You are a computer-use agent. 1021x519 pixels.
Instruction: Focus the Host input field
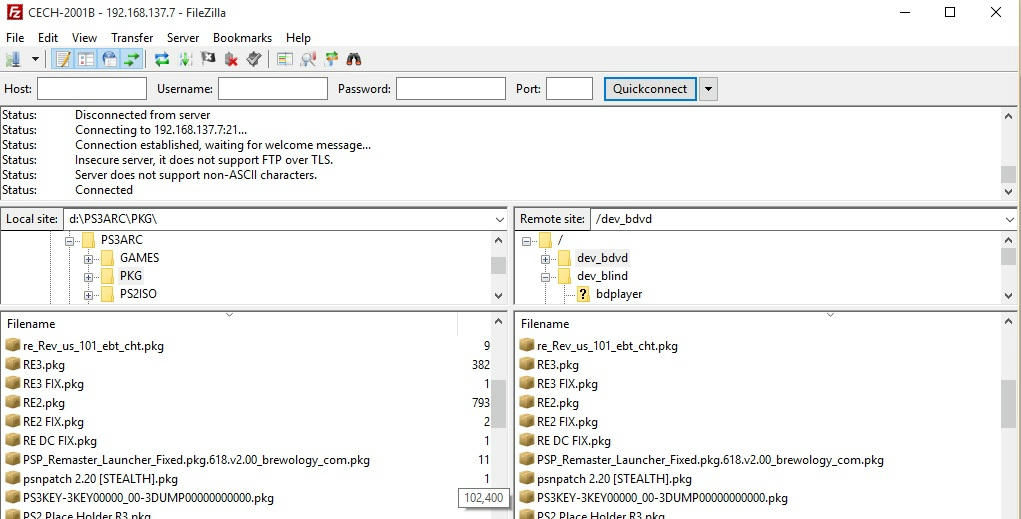(x=92, y=89)
